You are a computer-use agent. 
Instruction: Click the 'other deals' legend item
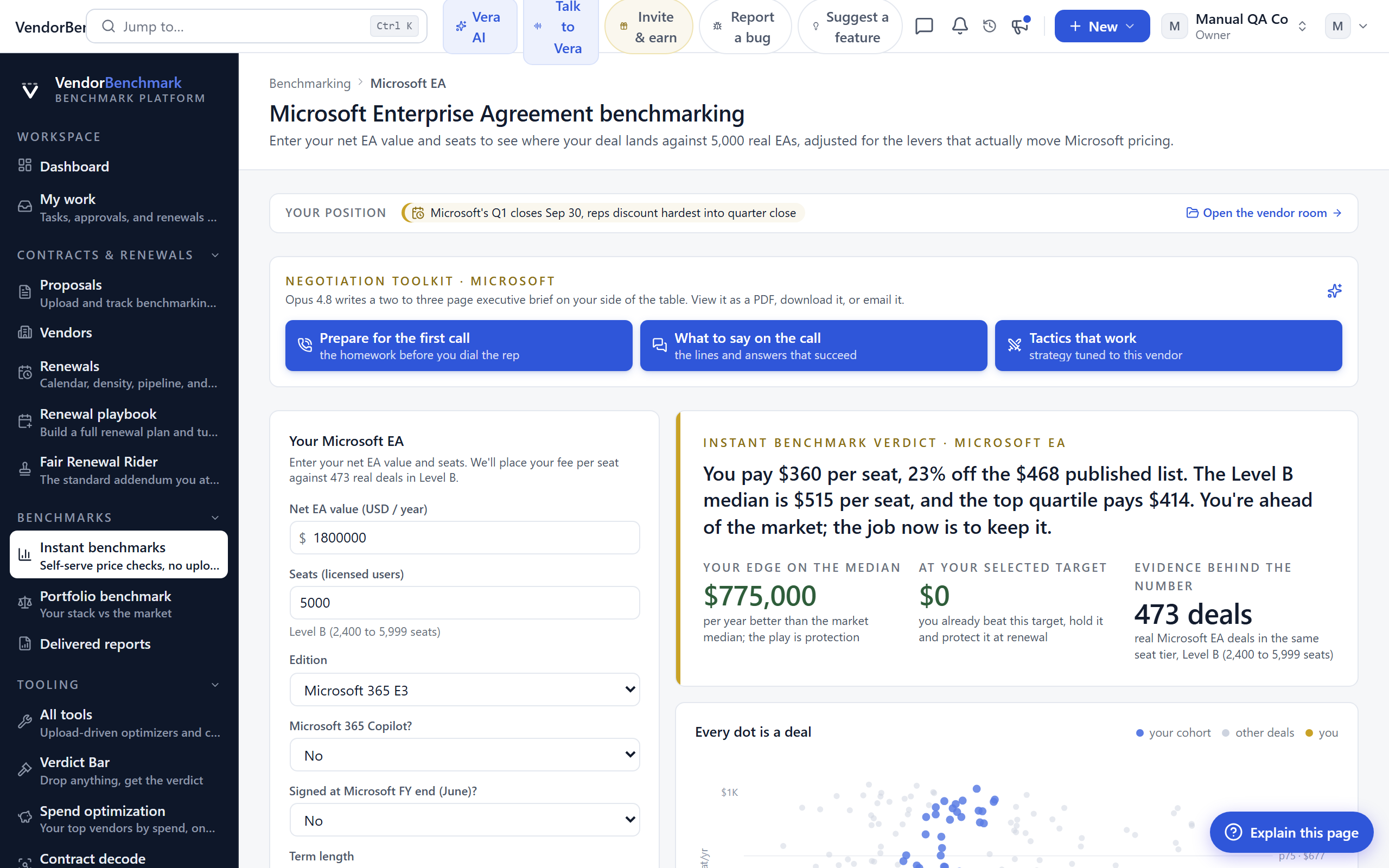(1258, 732)
